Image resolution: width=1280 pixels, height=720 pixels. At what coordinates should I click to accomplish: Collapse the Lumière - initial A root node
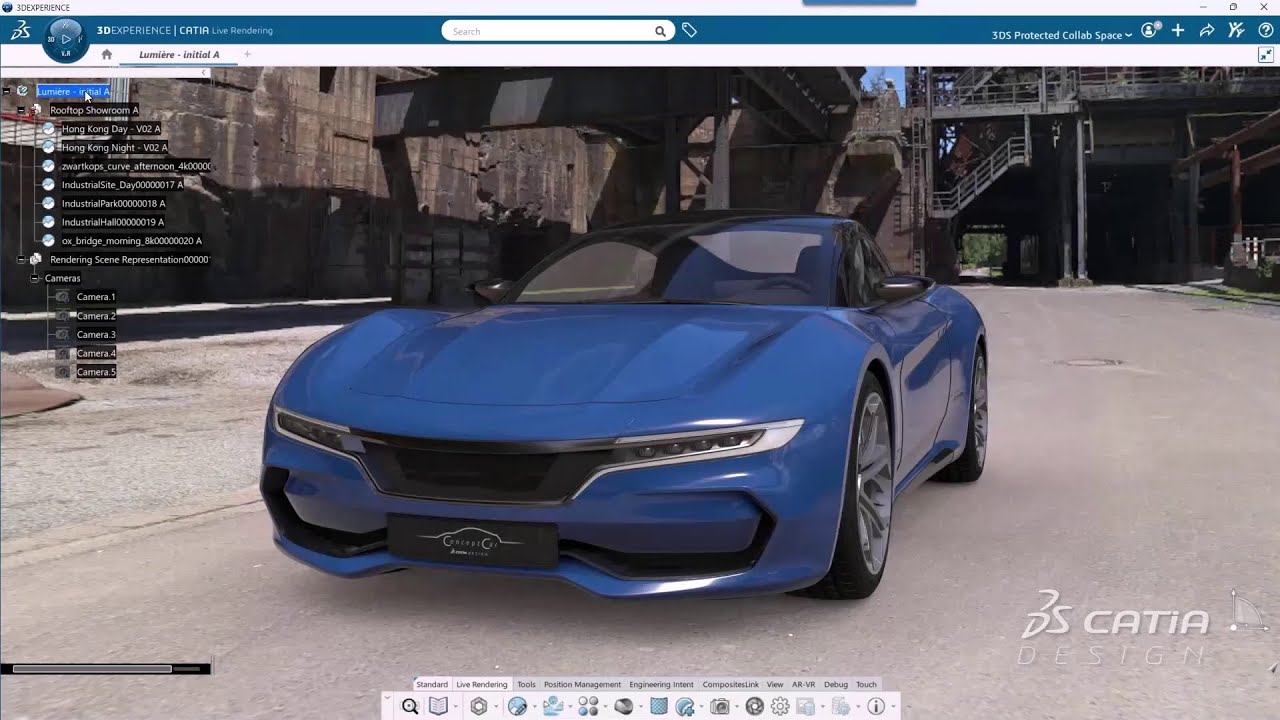pyautogui.click(x=7, y=91)
